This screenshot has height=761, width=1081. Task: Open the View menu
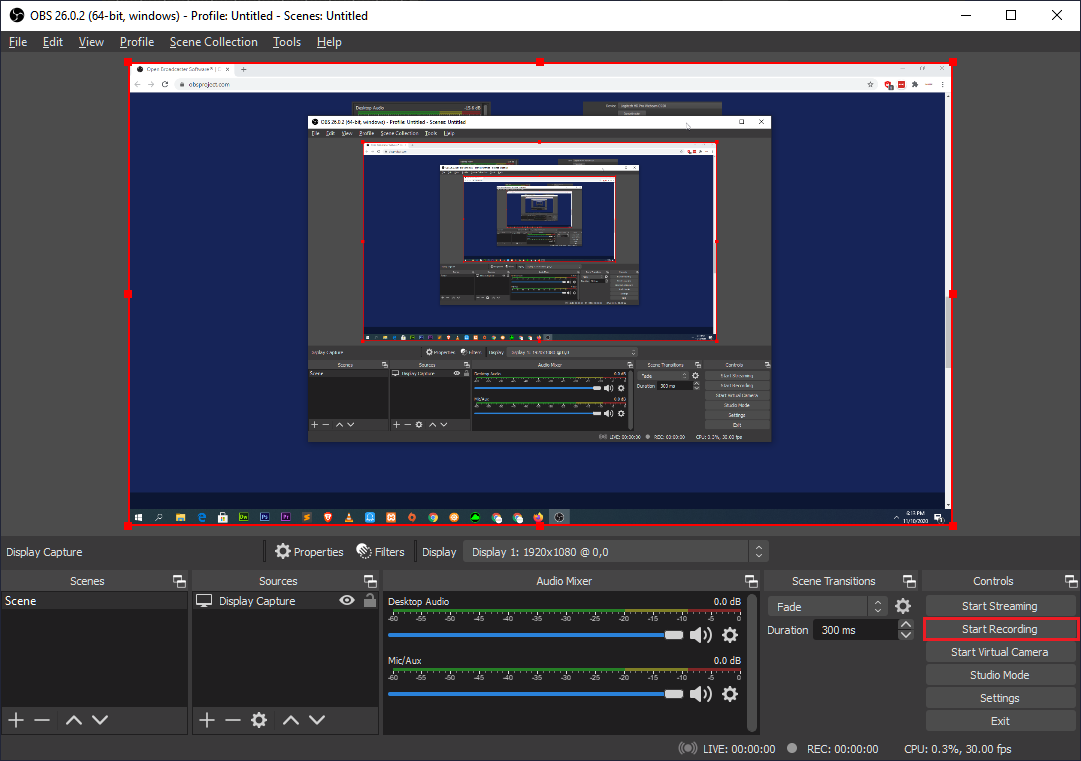91,42
